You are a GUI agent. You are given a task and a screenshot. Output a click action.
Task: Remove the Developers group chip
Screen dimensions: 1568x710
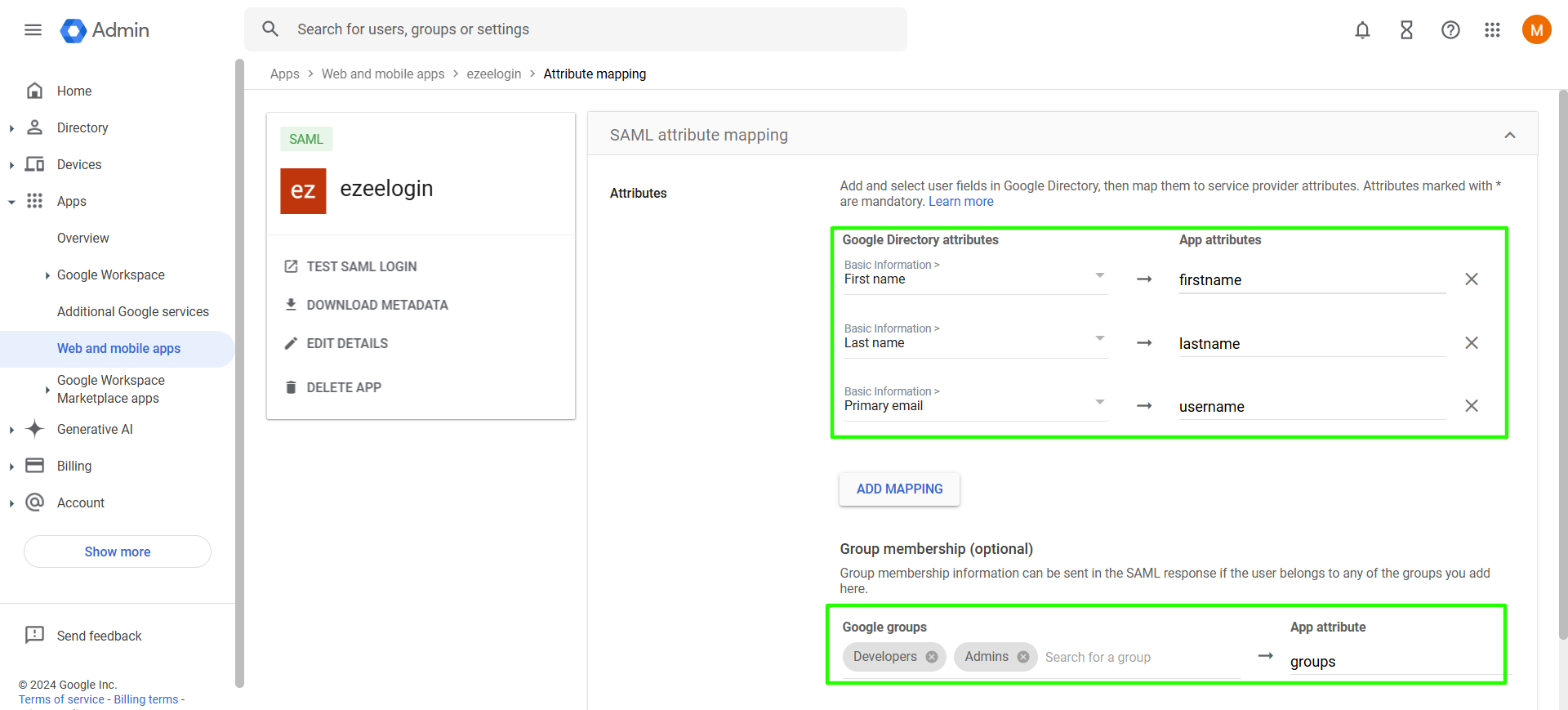coord(932,657)
